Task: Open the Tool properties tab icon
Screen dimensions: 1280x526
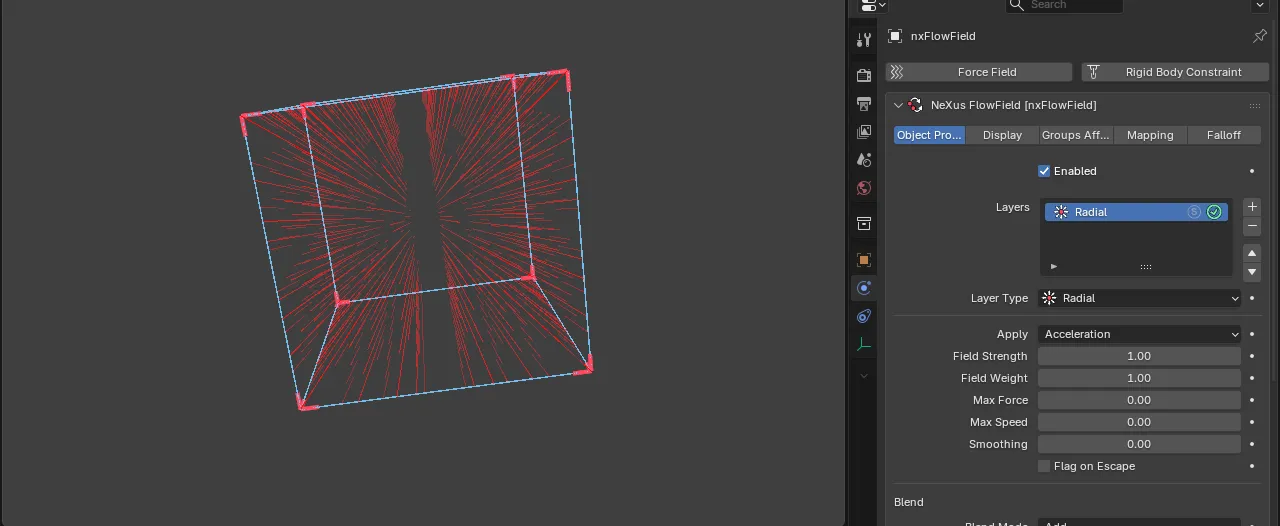Action: click(864, 40)
